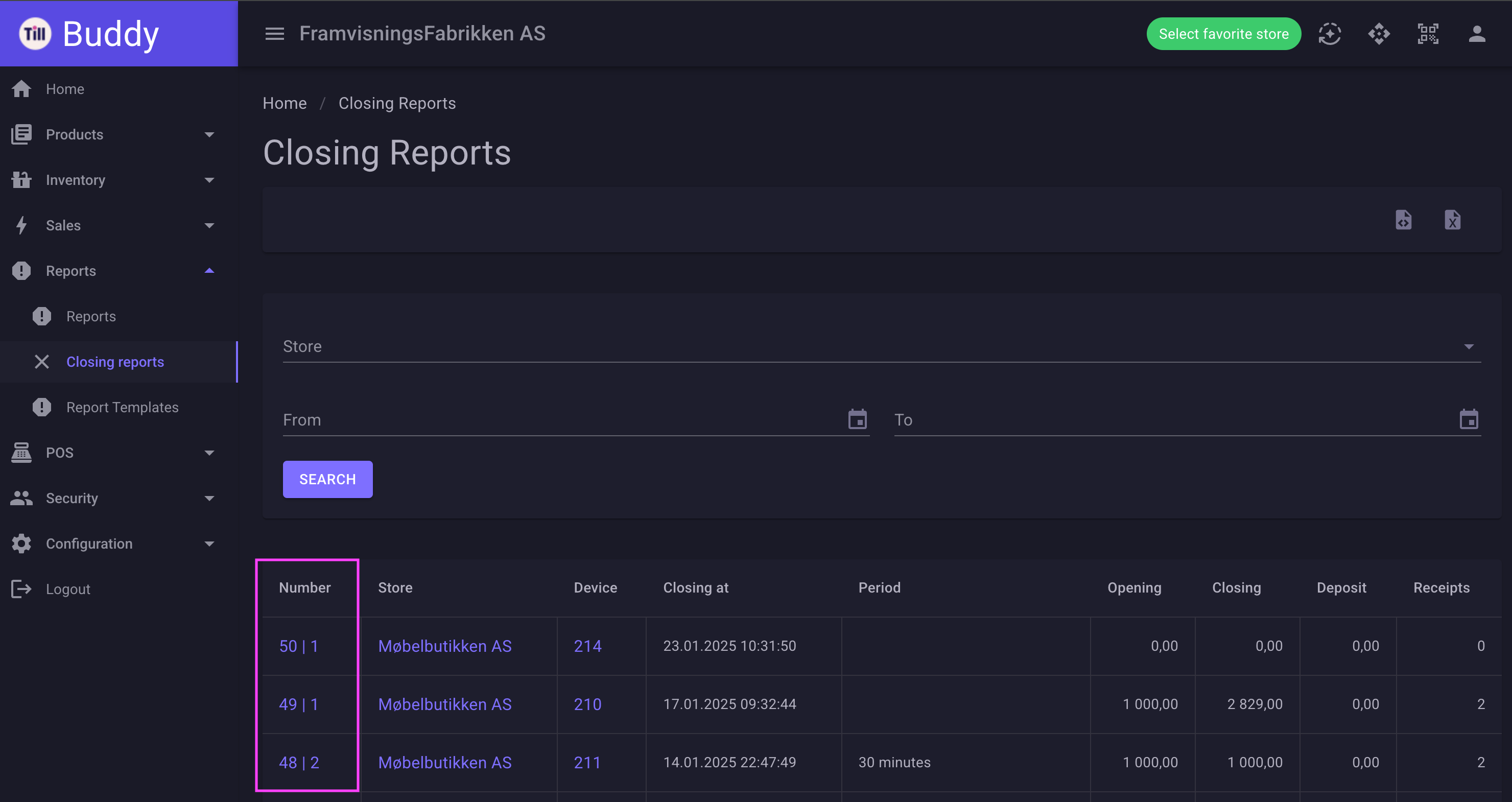The width and height of the screenshot is (1512, 802).
Task: Open the To date calendar picker
Action: [1469, 419]
